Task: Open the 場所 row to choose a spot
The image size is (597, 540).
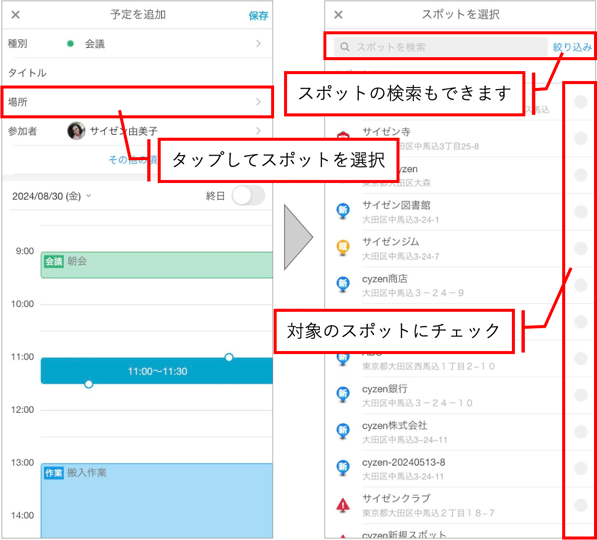Action: pyautogui.click(x=137, y=102)
